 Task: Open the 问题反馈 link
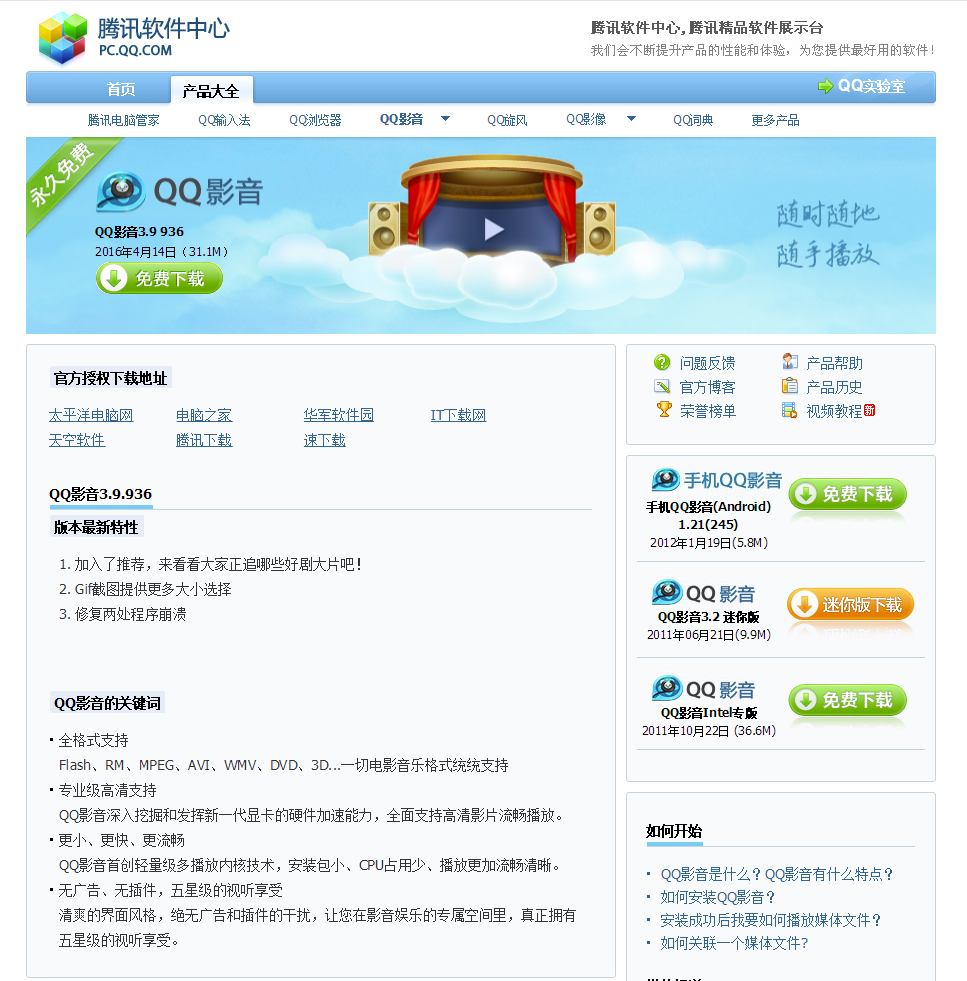tap(707, 363)
